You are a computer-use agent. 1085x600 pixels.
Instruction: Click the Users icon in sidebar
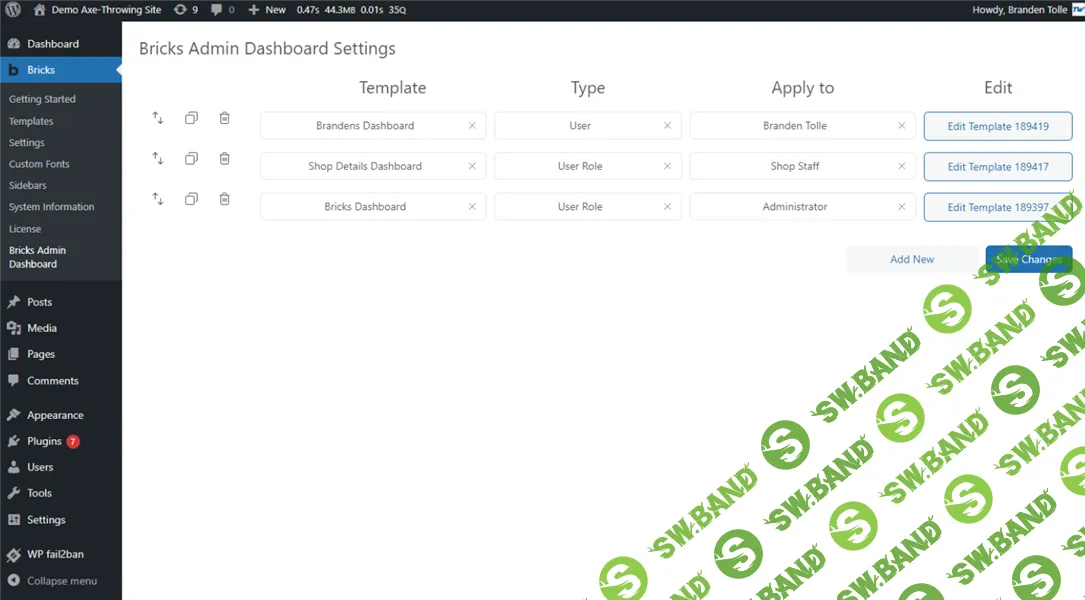click(x=13, y=467)
